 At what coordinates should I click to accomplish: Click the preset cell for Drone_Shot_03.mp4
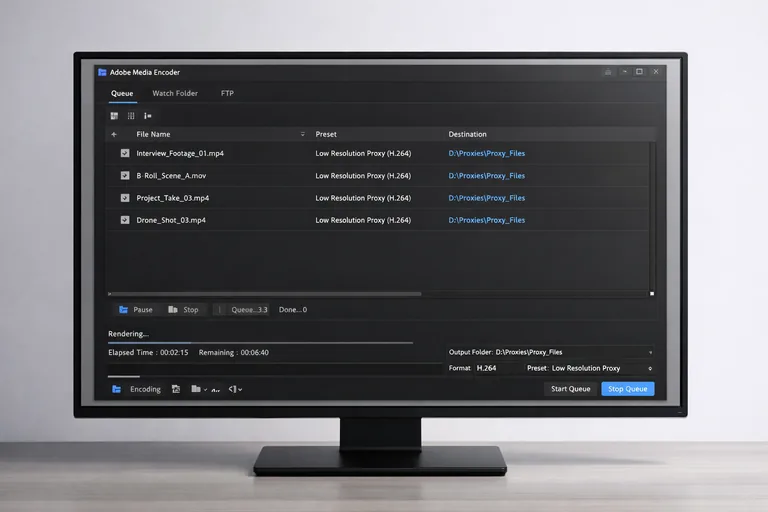[363, 220]
